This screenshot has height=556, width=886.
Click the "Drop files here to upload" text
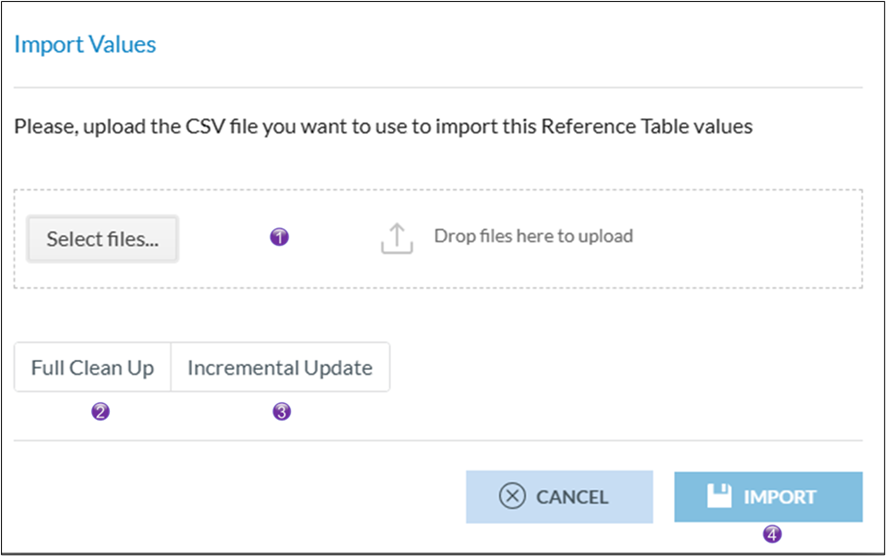(533, 237)
